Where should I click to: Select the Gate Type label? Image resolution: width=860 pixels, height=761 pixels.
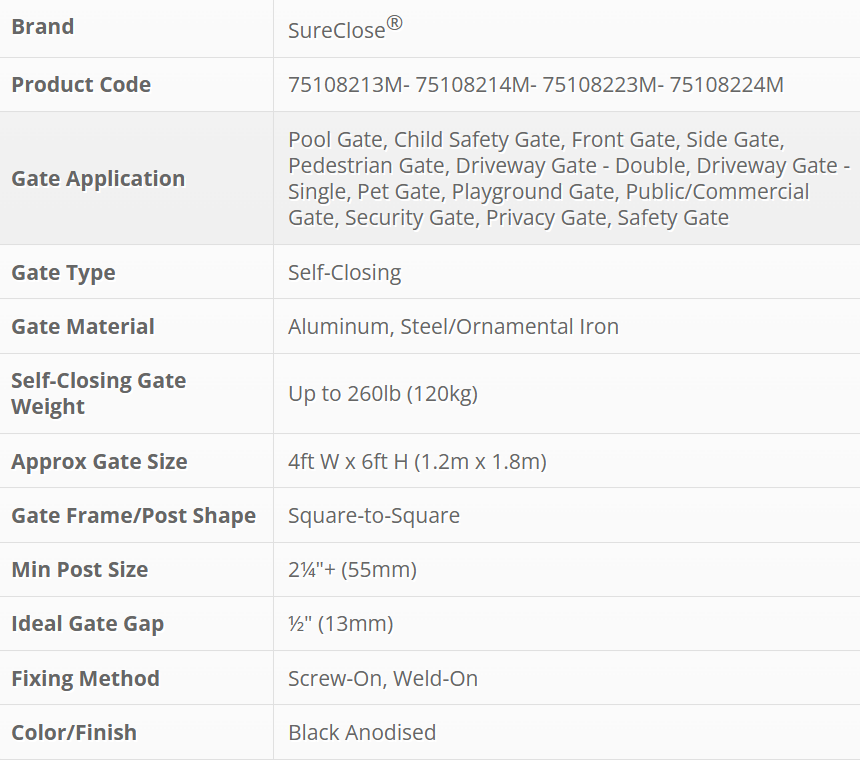click(x=63, y=272)
